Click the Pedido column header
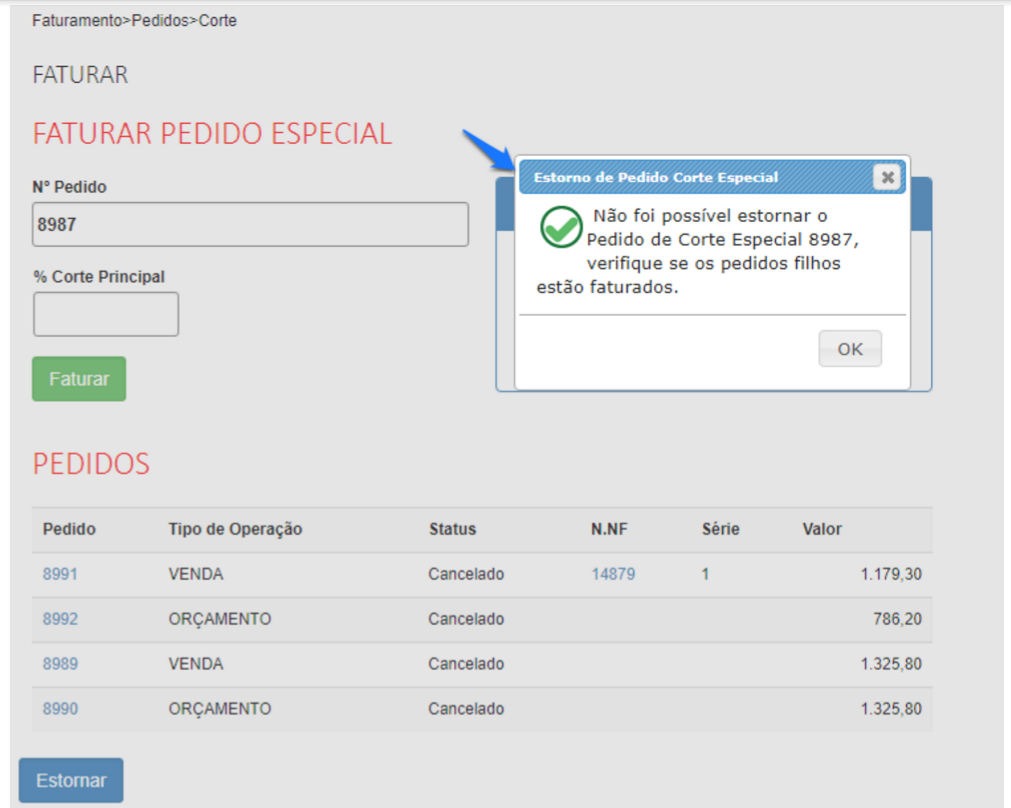Screen dimensions: 1011x808 click(69, 529)
